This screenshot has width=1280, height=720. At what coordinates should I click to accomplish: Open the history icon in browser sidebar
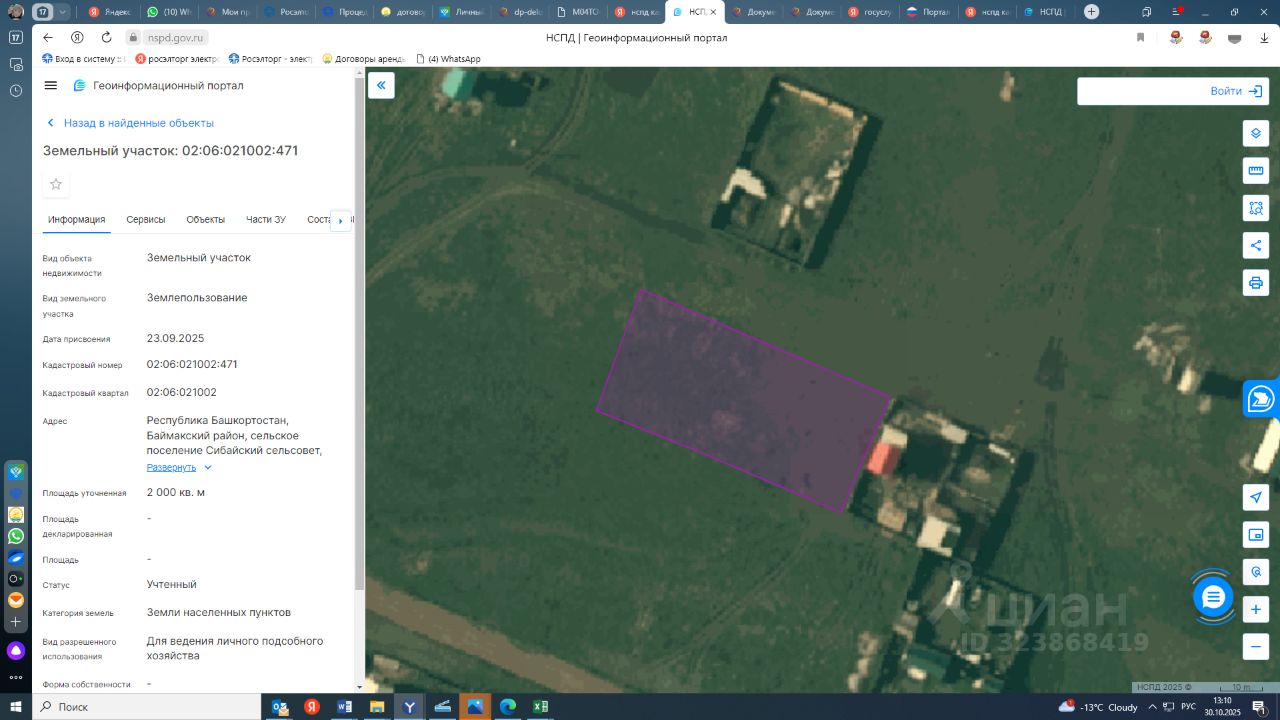(x=16, y=90)
